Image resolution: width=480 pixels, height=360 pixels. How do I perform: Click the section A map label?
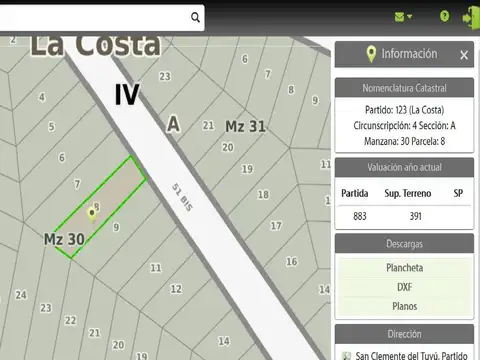click(x=173, y=124)
